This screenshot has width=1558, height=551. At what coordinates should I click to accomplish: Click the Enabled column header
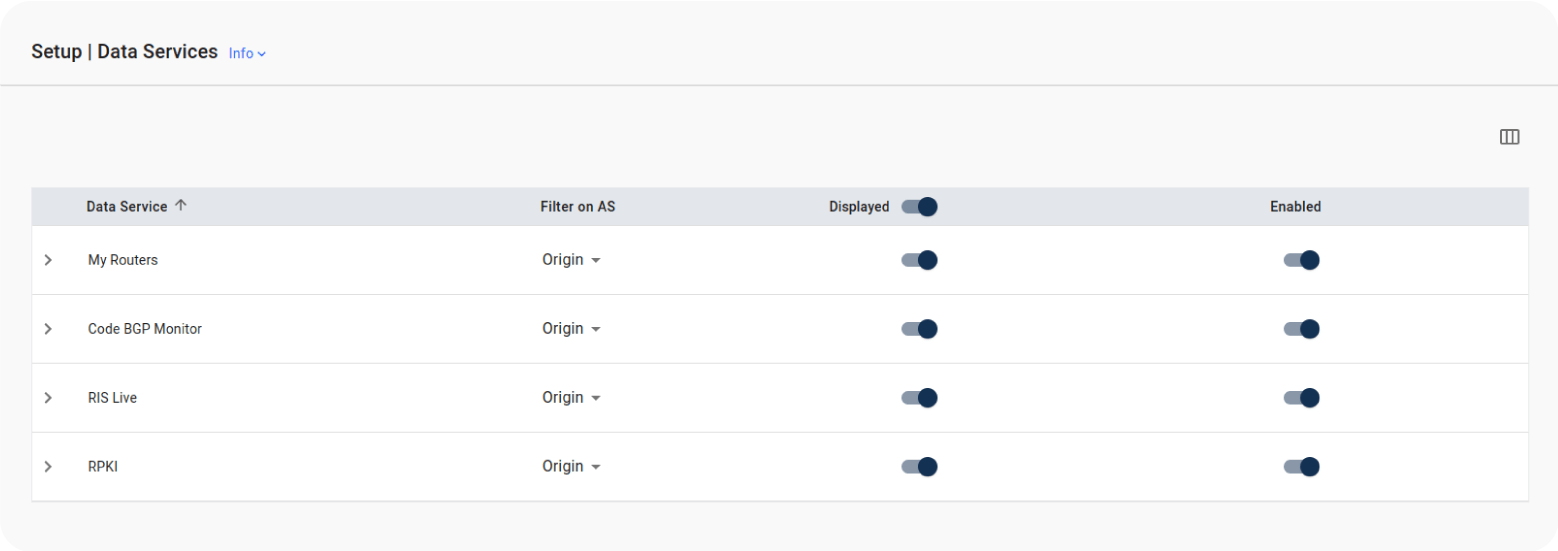[1295, 207]
